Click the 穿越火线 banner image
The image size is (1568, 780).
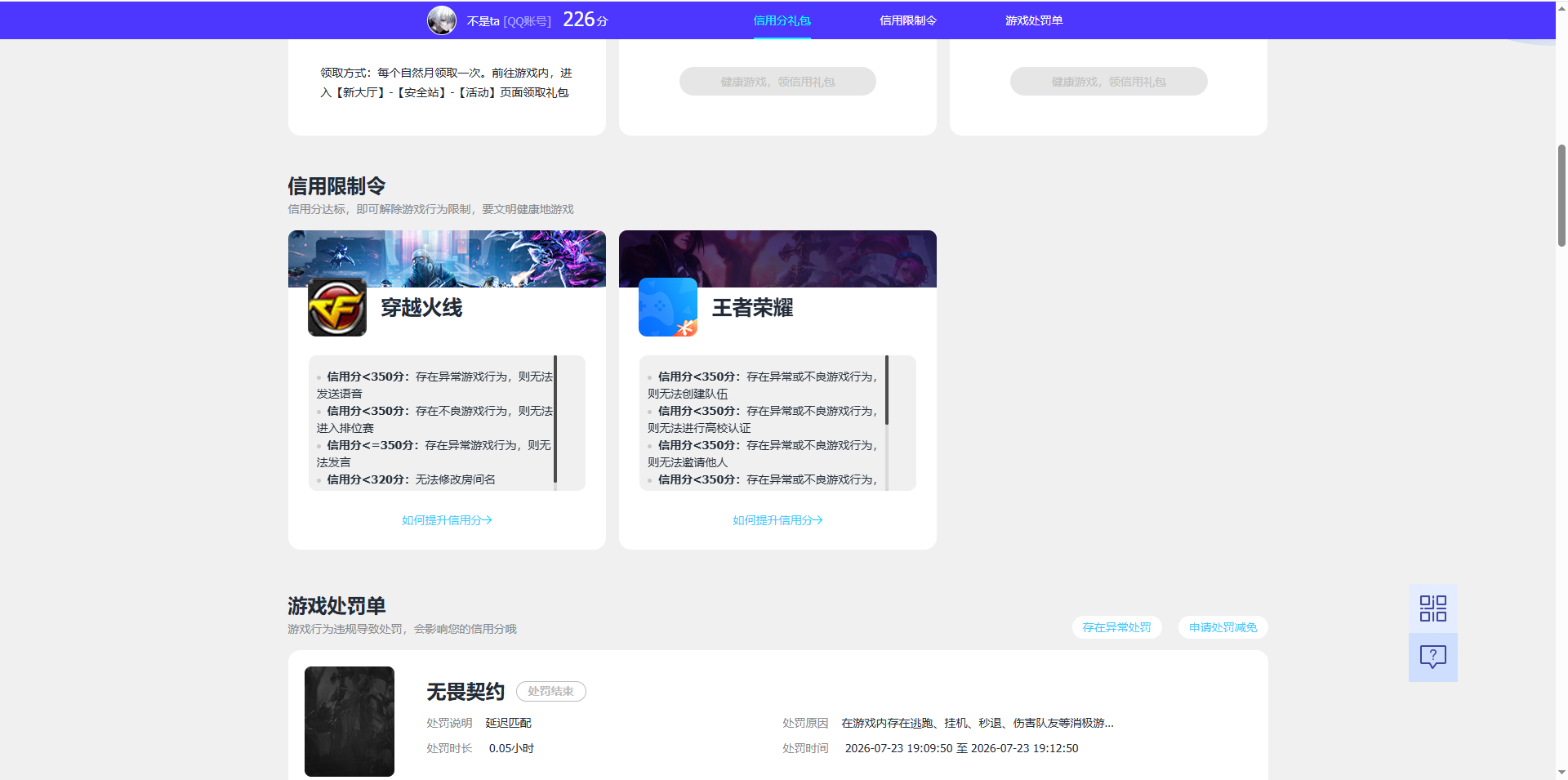447,258
